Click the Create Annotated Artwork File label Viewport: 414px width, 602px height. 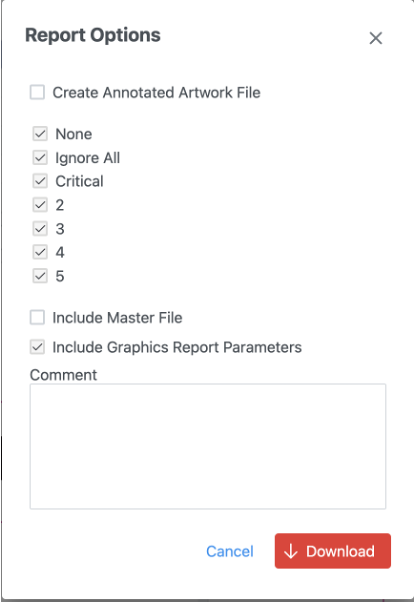point(156,93)
